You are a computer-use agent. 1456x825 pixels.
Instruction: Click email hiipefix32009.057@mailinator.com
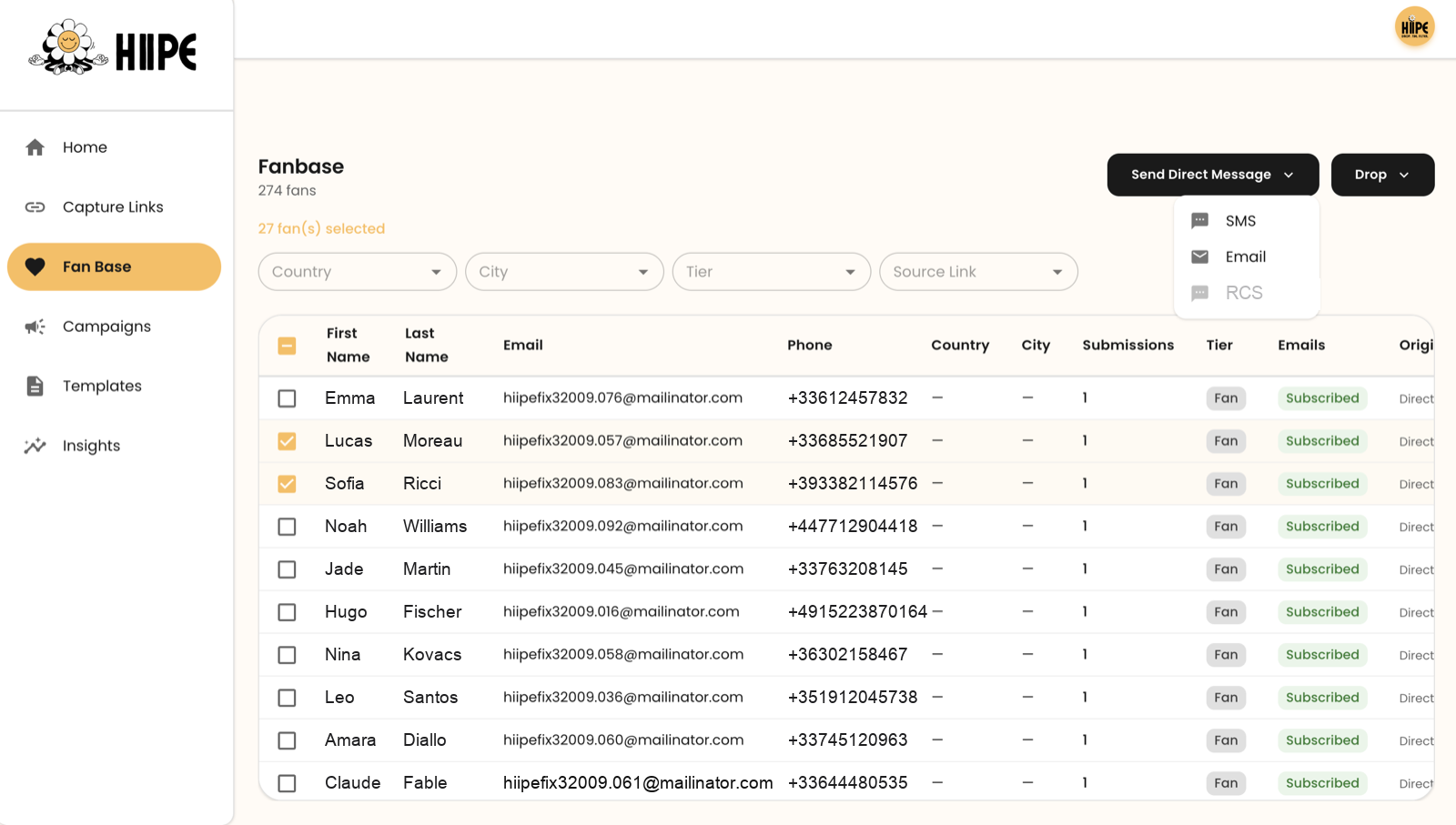(622, 440)
